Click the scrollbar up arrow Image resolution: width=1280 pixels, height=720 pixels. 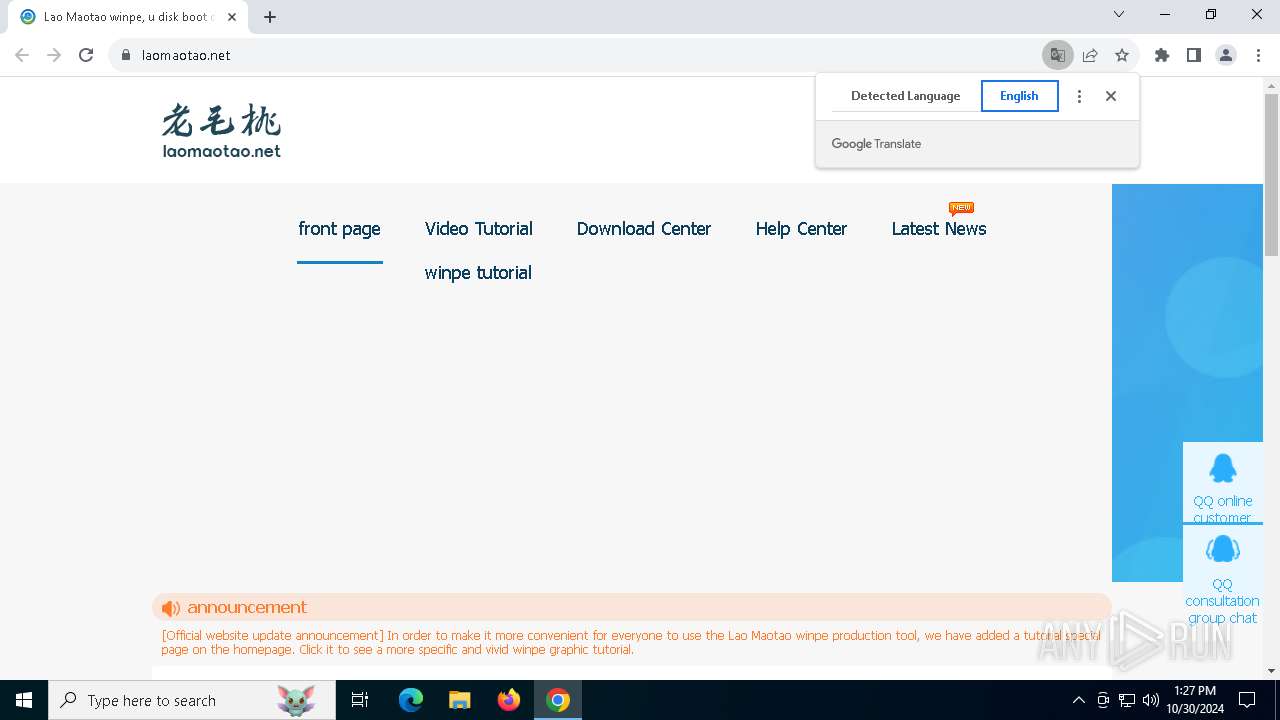tap(1271, 85)
